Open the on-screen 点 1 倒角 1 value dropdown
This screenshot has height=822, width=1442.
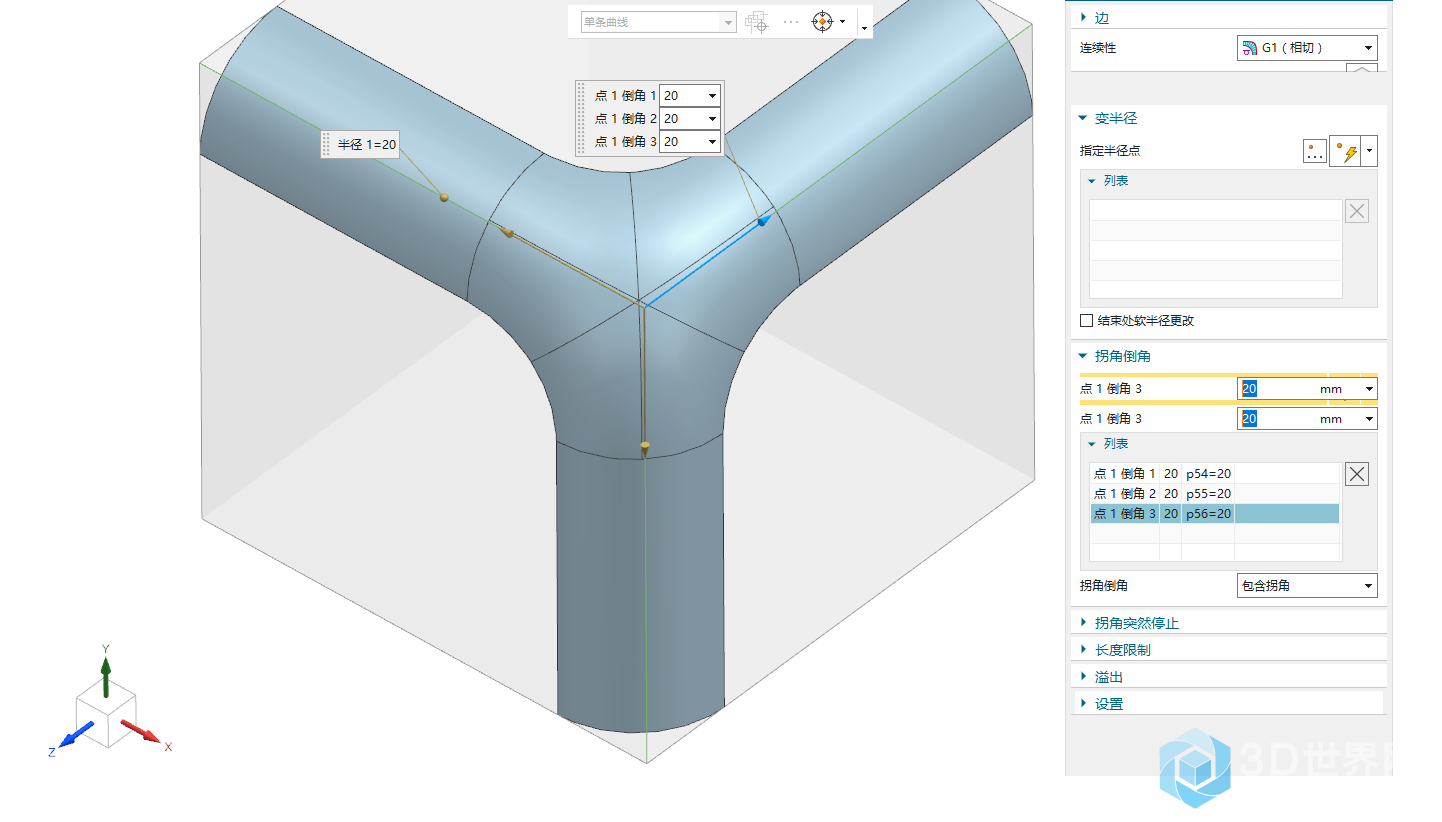tap(712, 96)
